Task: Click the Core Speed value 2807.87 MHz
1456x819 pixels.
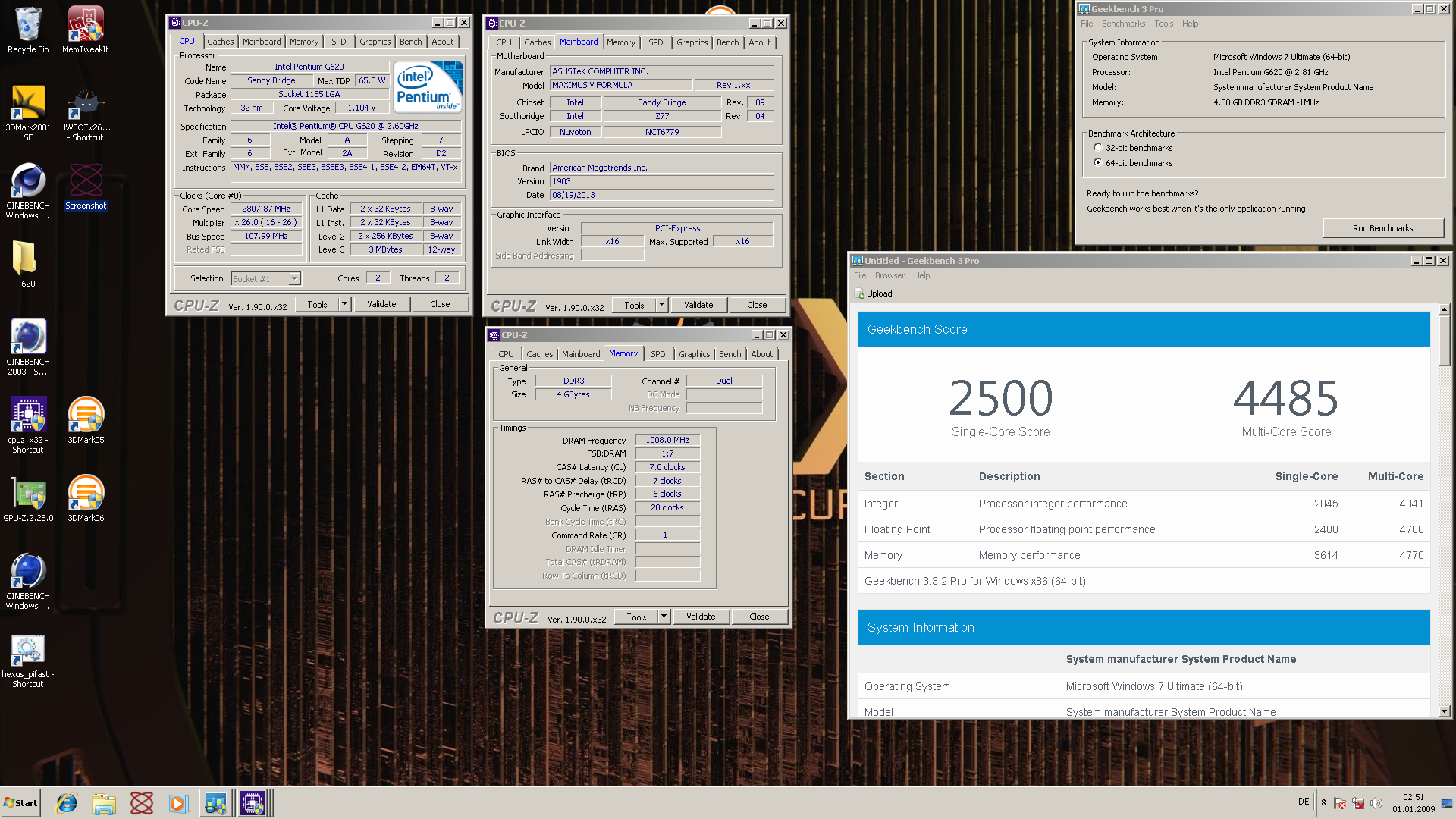Action: [x=266, y=209]
